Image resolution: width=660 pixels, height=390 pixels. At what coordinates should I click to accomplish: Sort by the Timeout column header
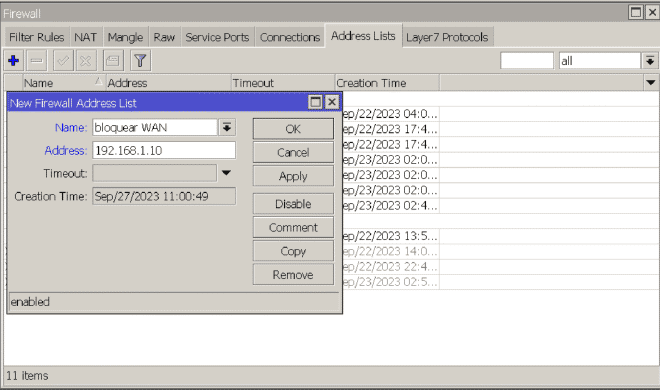(x=283, y=83)
